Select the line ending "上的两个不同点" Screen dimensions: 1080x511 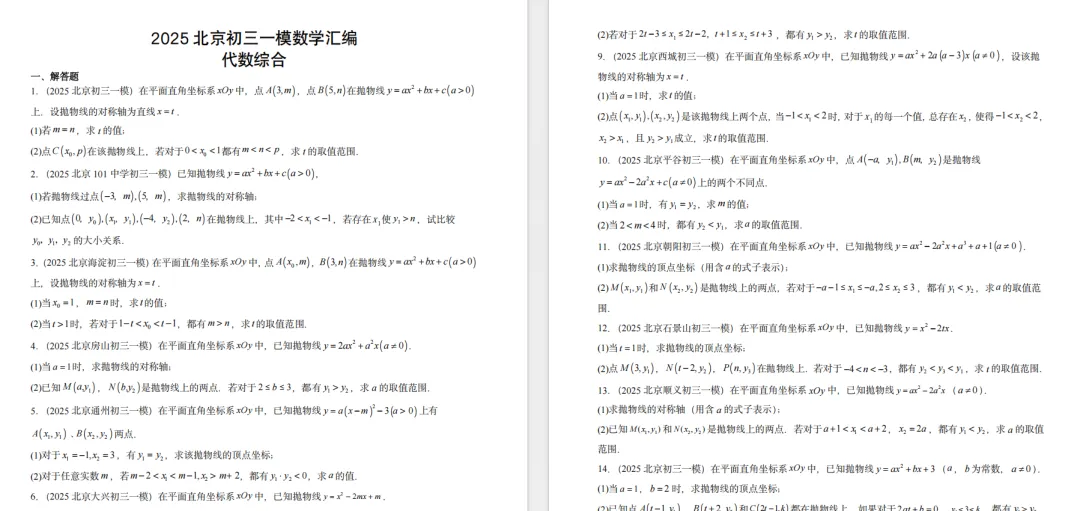[x=683, y=183]
